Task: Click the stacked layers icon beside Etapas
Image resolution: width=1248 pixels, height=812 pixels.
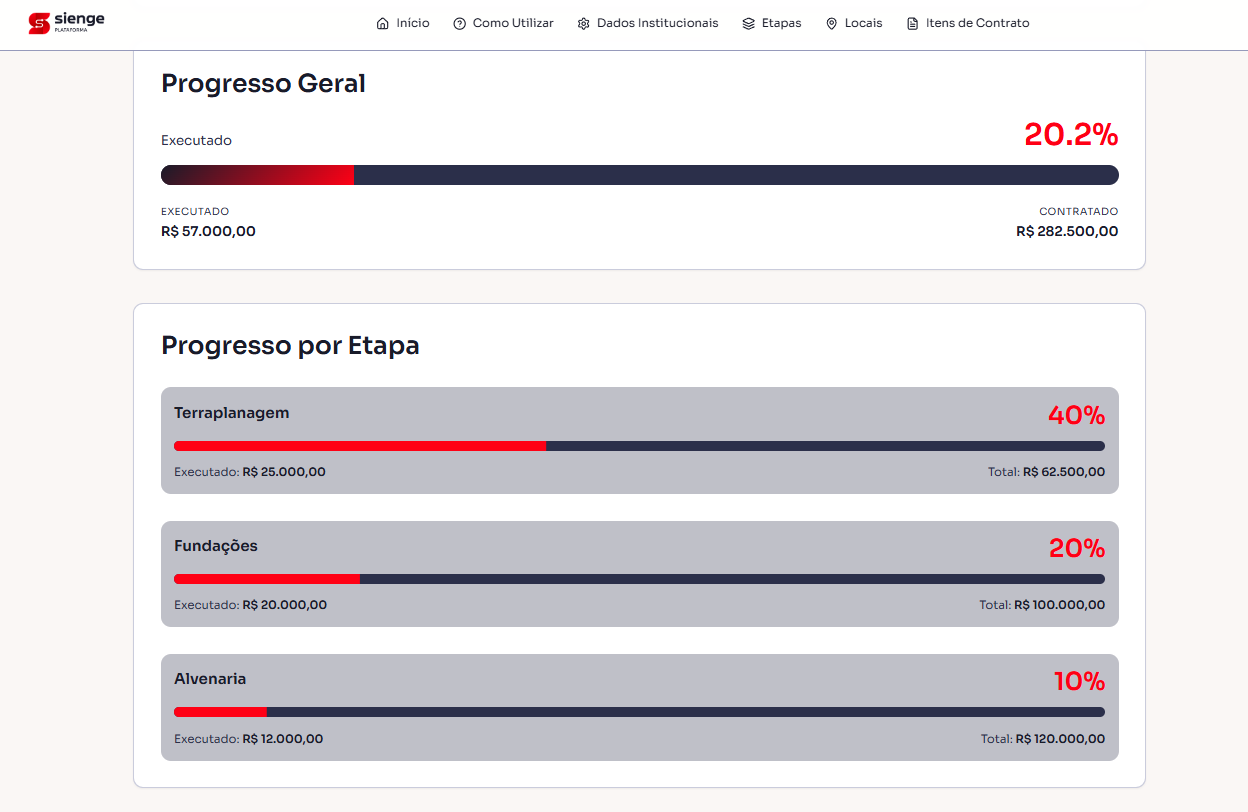Action: [748, 23]
